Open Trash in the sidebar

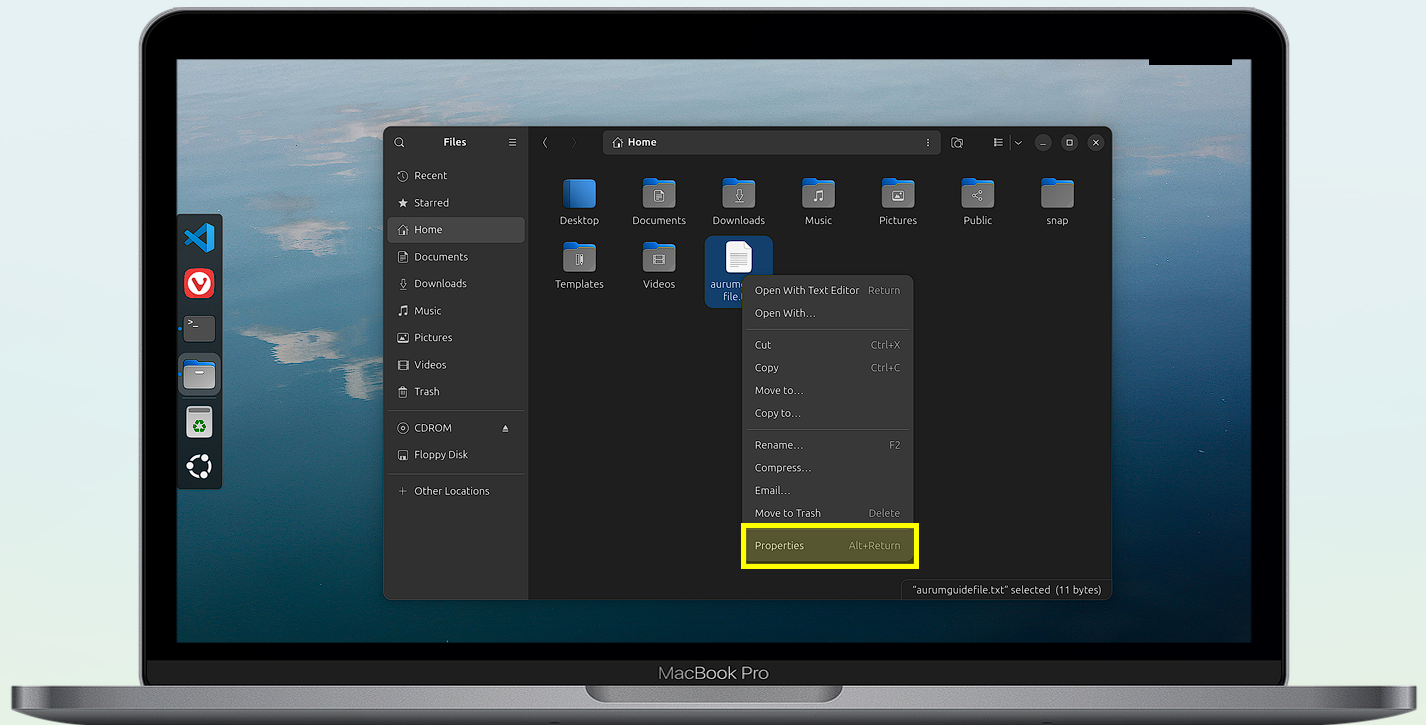coord(455,392)
